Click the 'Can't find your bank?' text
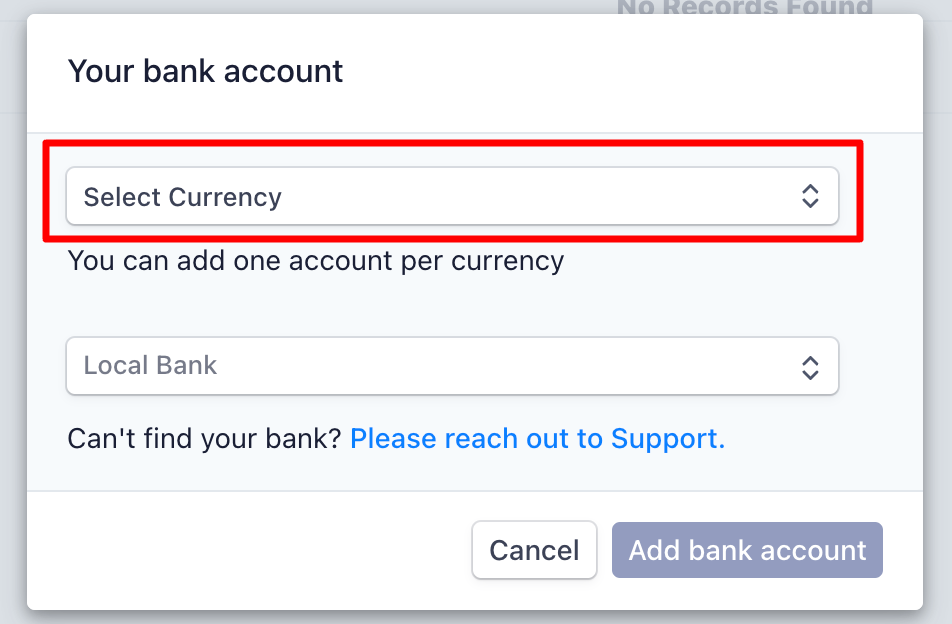952x624 pixels. click(205, 438)
